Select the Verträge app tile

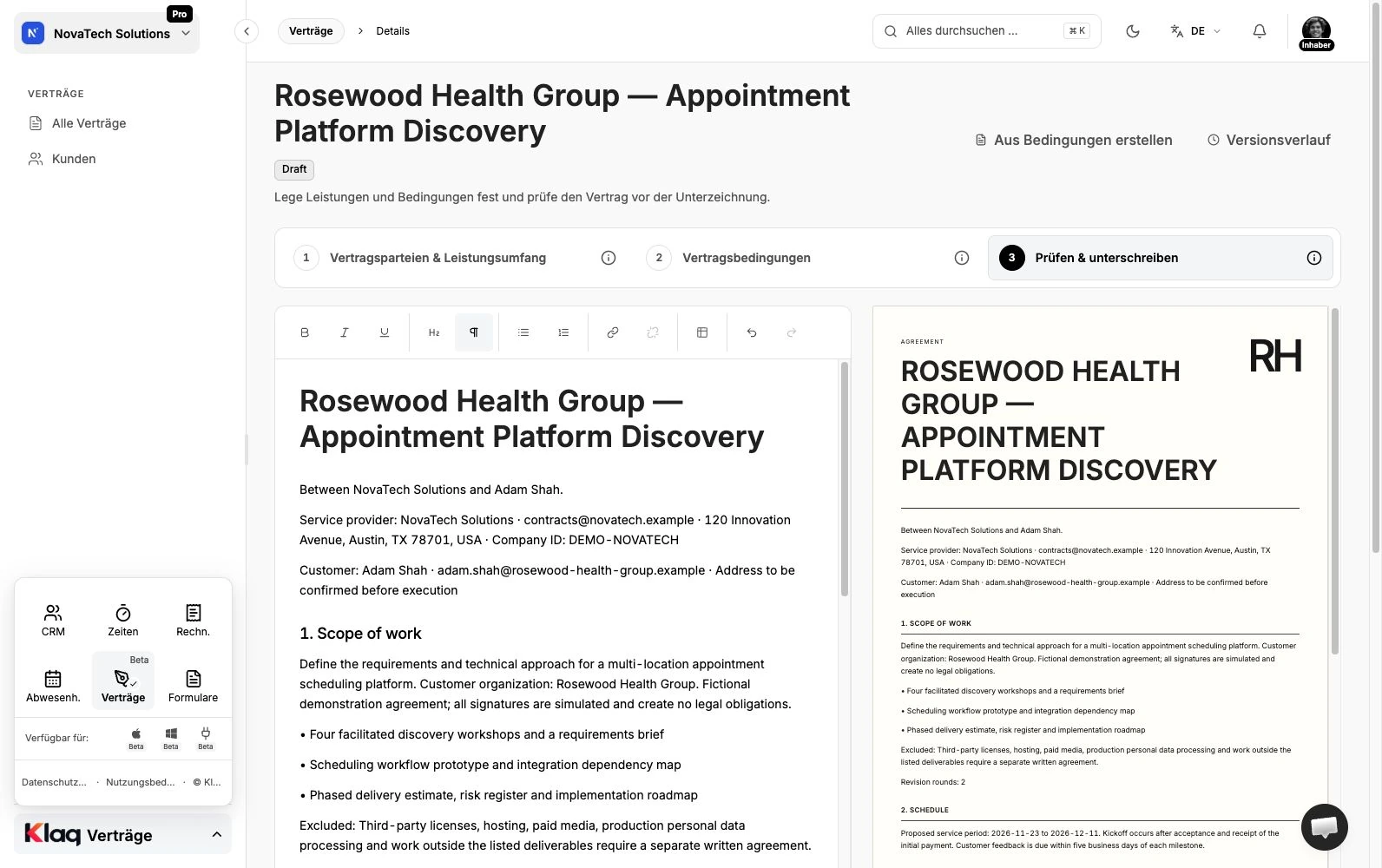[123, 681]
